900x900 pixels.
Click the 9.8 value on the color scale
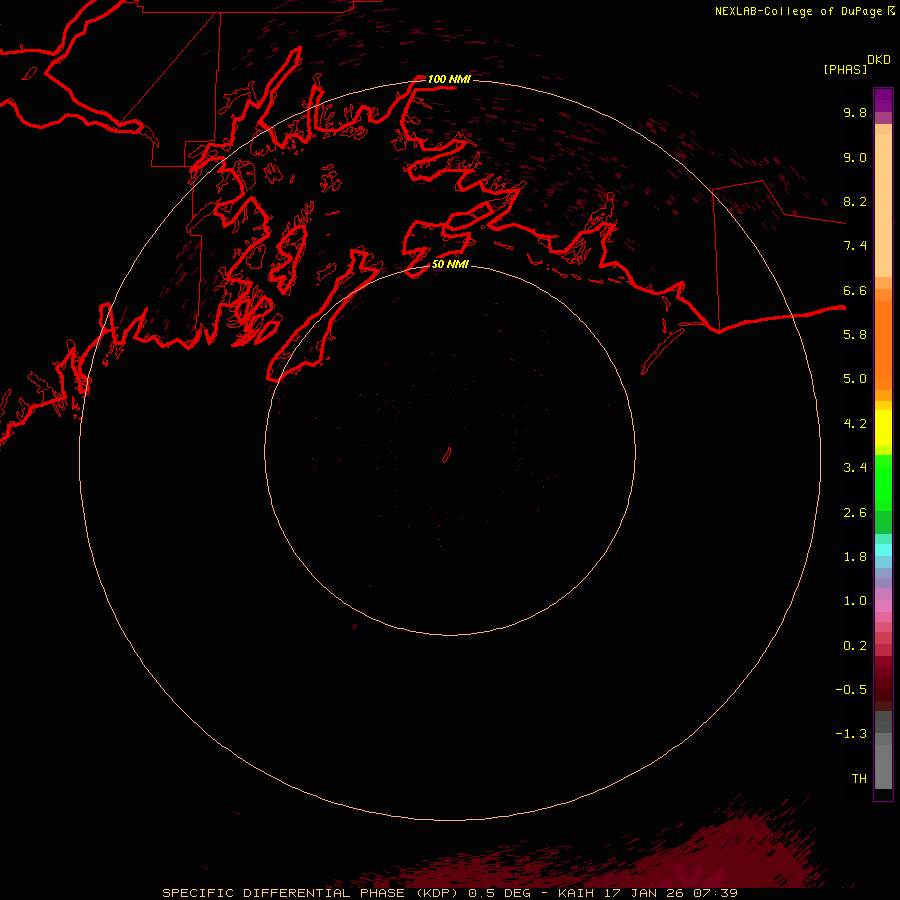tap(855, 112)
